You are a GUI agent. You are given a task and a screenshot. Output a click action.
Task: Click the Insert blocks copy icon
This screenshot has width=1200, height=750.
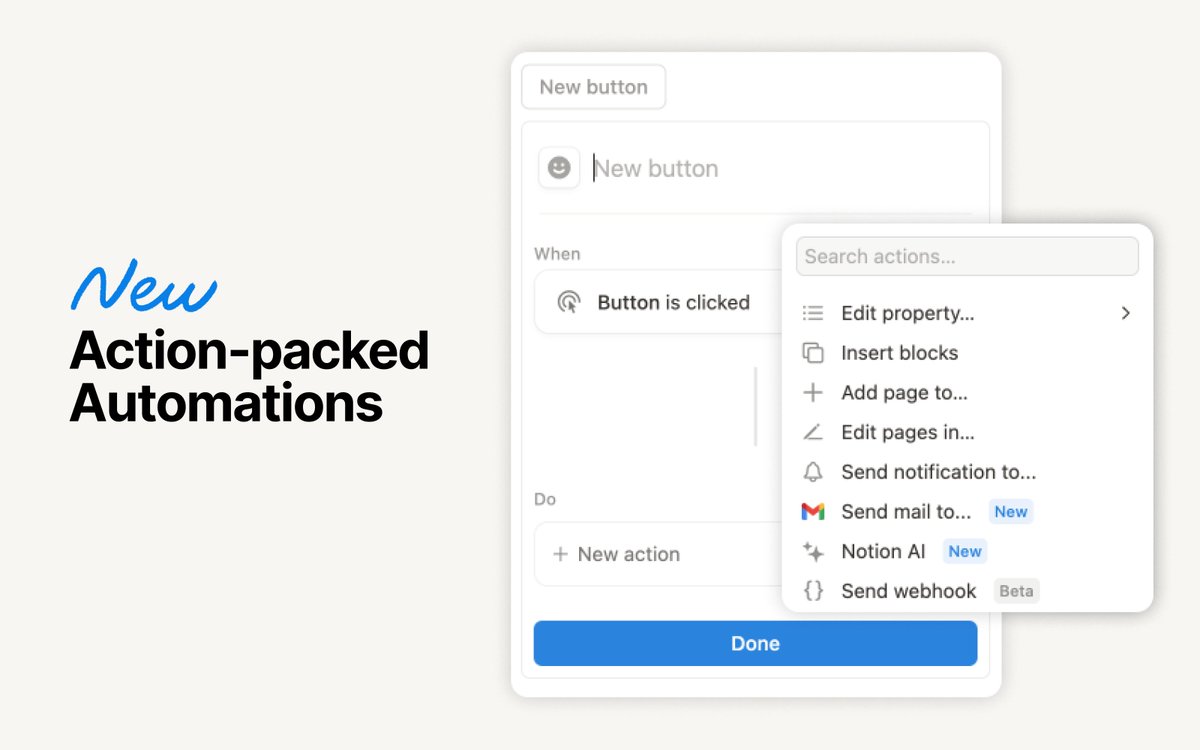pos(813,353)
